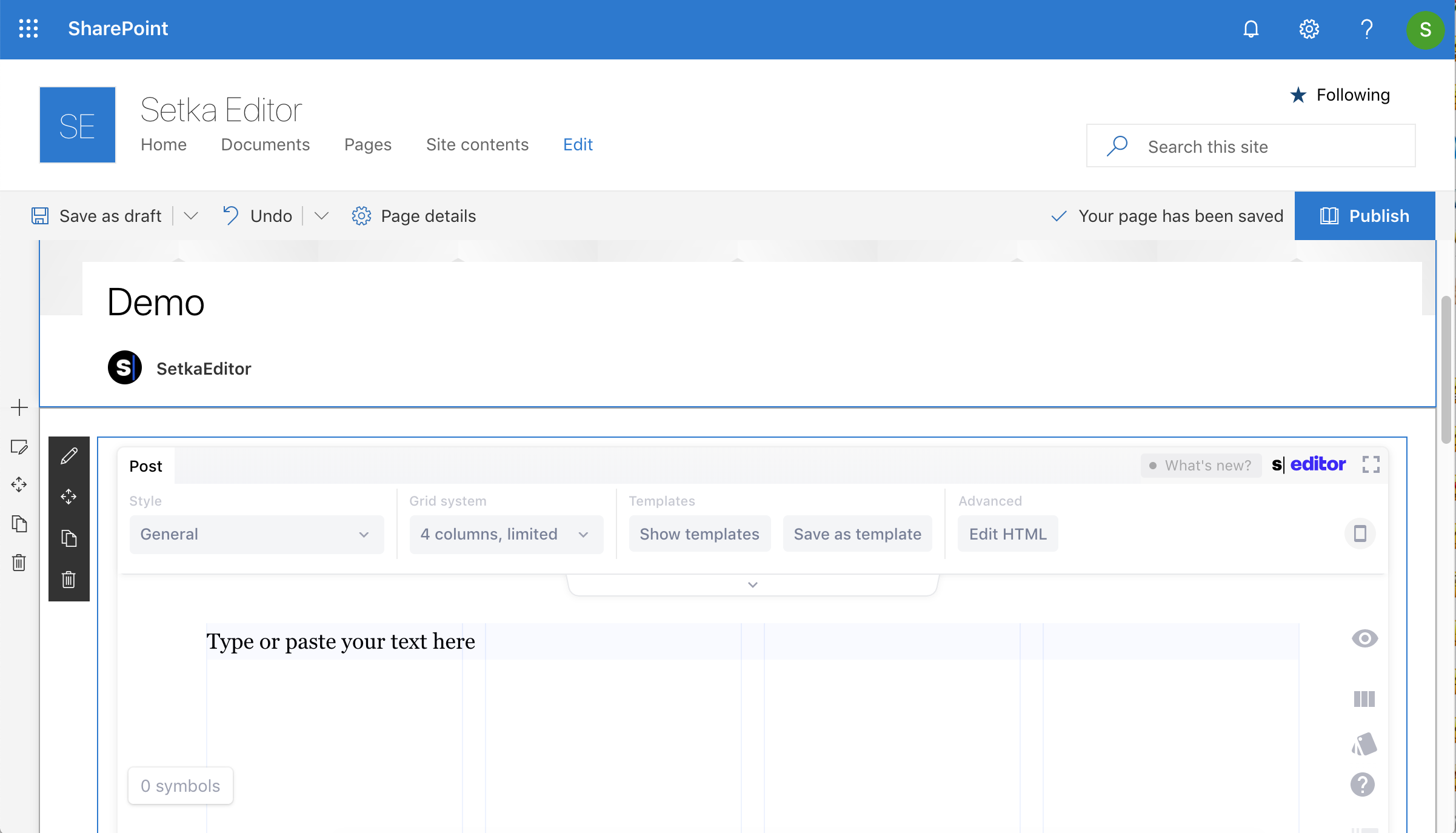Expand the chevron below the editor settings panel
1456x833 pixels.
(x=752, y=584)
